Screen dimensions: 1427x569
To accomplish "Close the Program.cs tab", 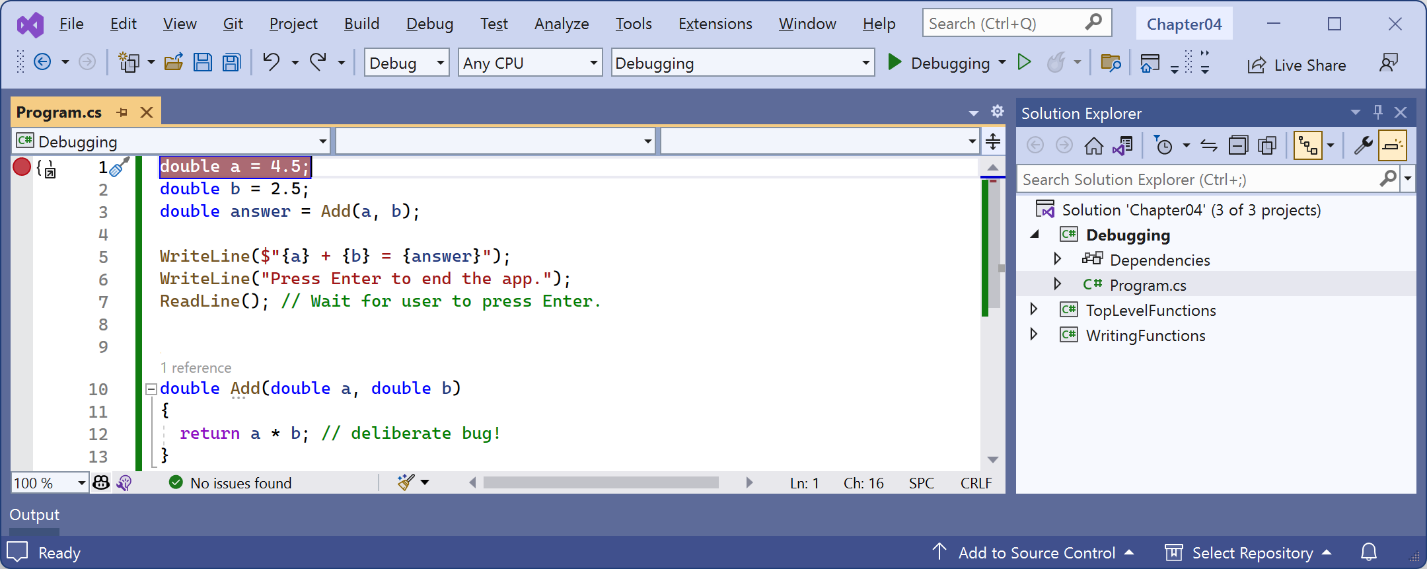I will (x=146, y=112).
